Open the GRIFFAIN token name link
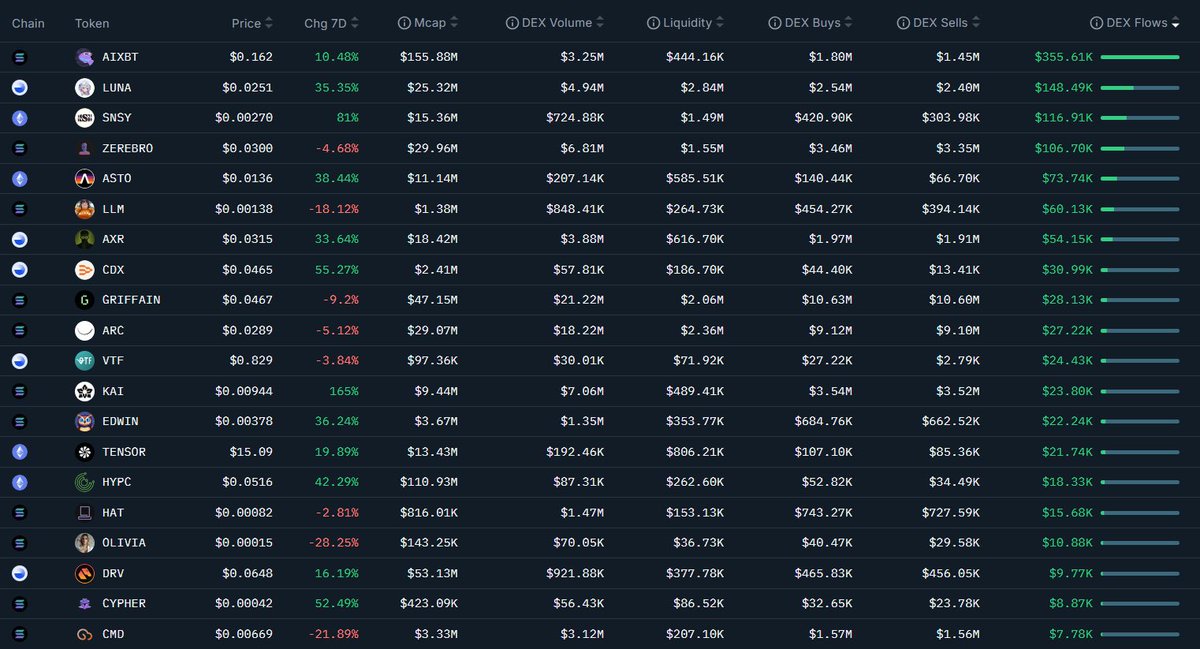Image resolution: width=1200 pixels, height=649 pixels. coord(131,300)
